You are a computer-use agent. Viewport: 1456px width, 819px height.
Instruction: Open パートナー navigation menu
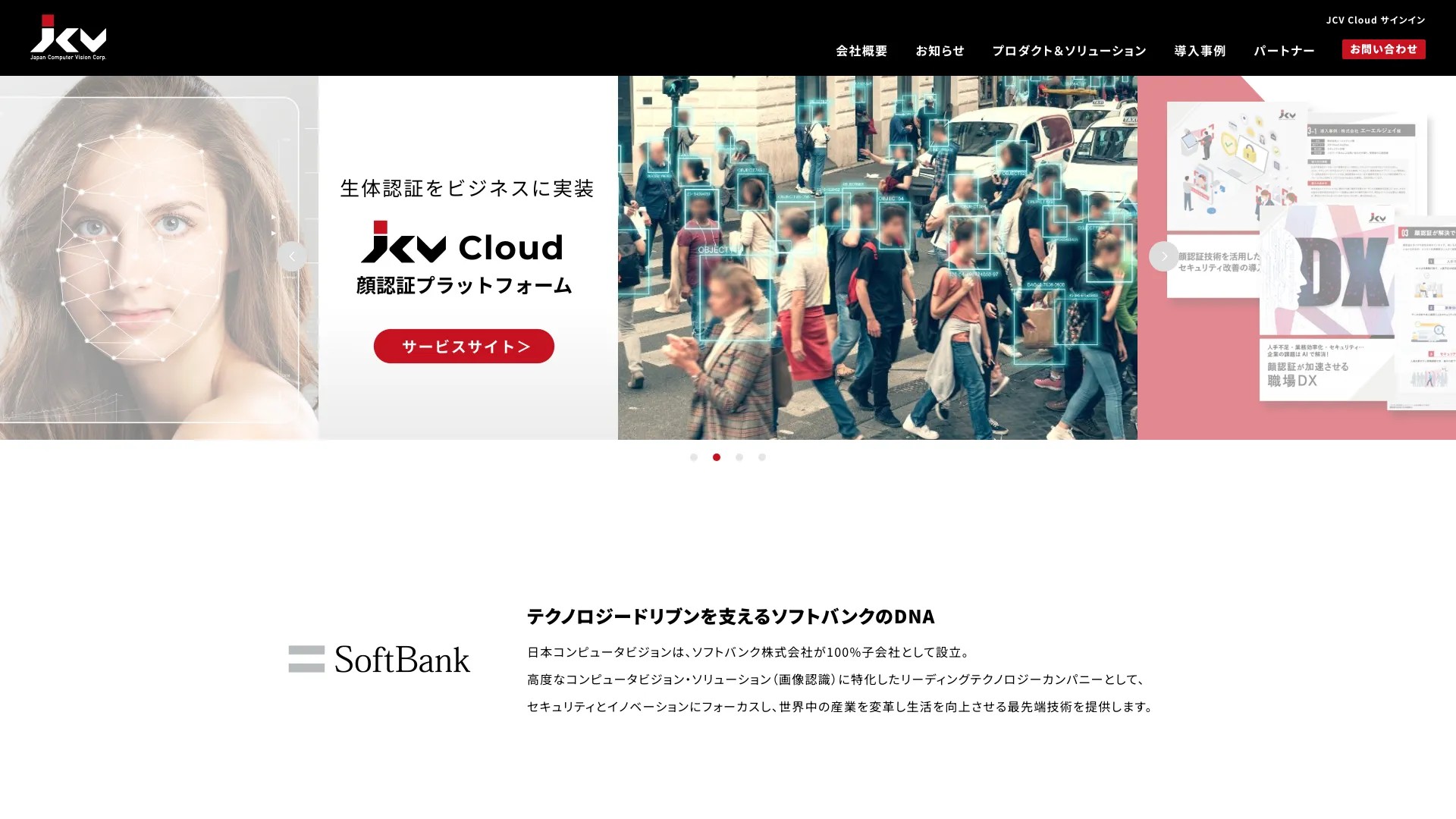(1284, 51)
